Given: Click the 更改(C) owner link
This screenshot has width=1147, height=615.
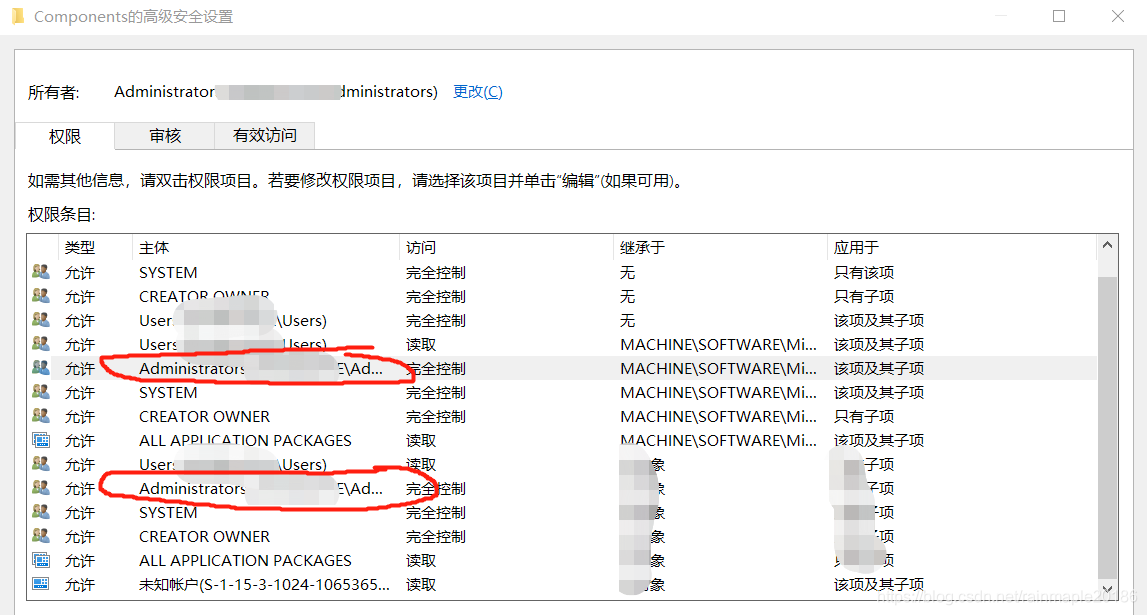Looking at the screenshot, I should (x=478, y=91).
